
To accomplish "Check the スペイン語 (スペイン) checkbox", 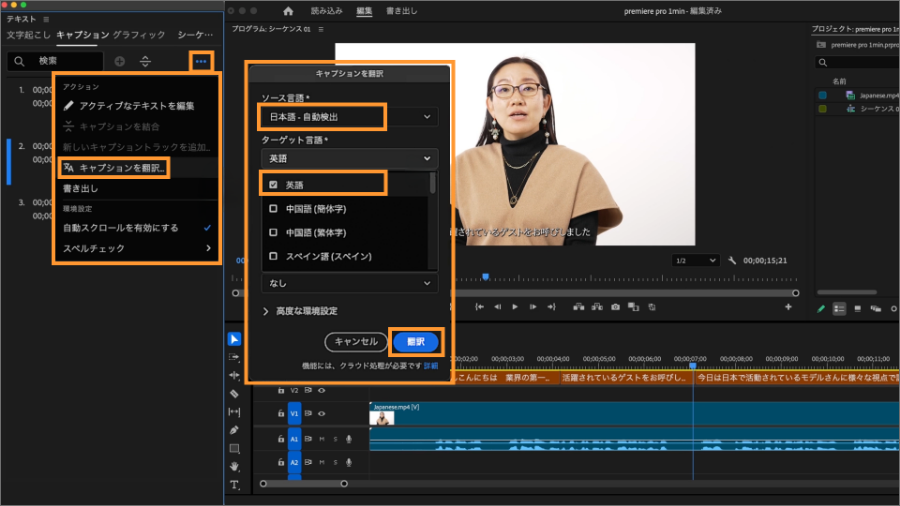I will tap(273, 256).
